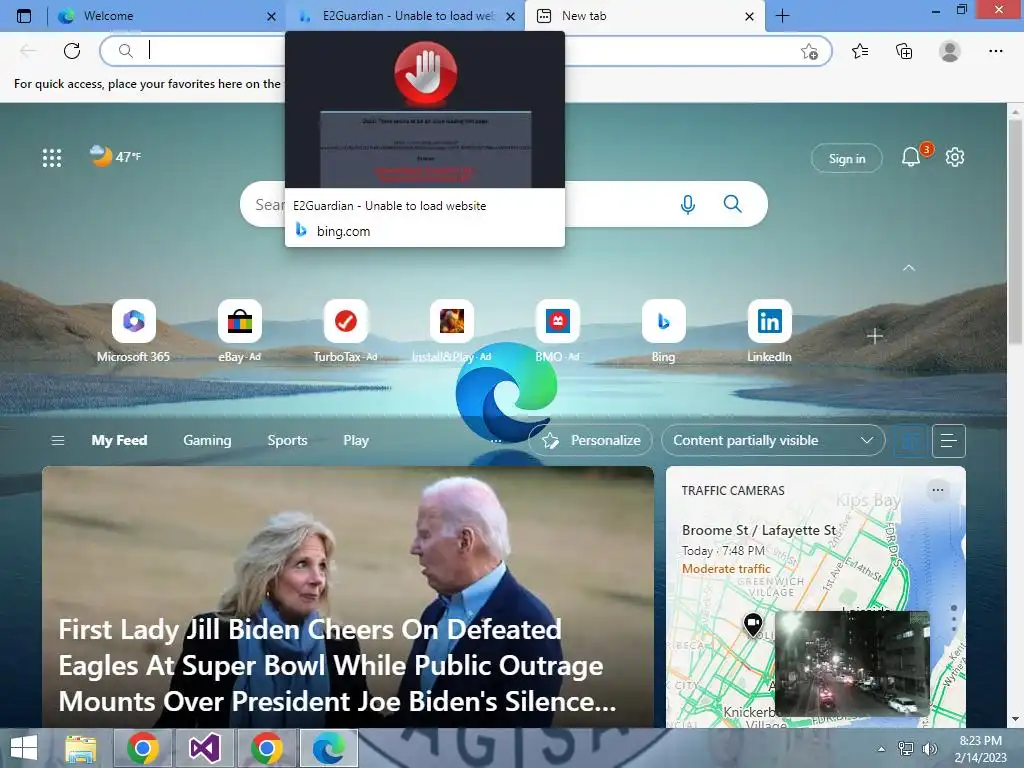The image size is (1024, 768).
Task: Select the Gaming feed tab
Action: pyautogui.click(x=207, y=440)
